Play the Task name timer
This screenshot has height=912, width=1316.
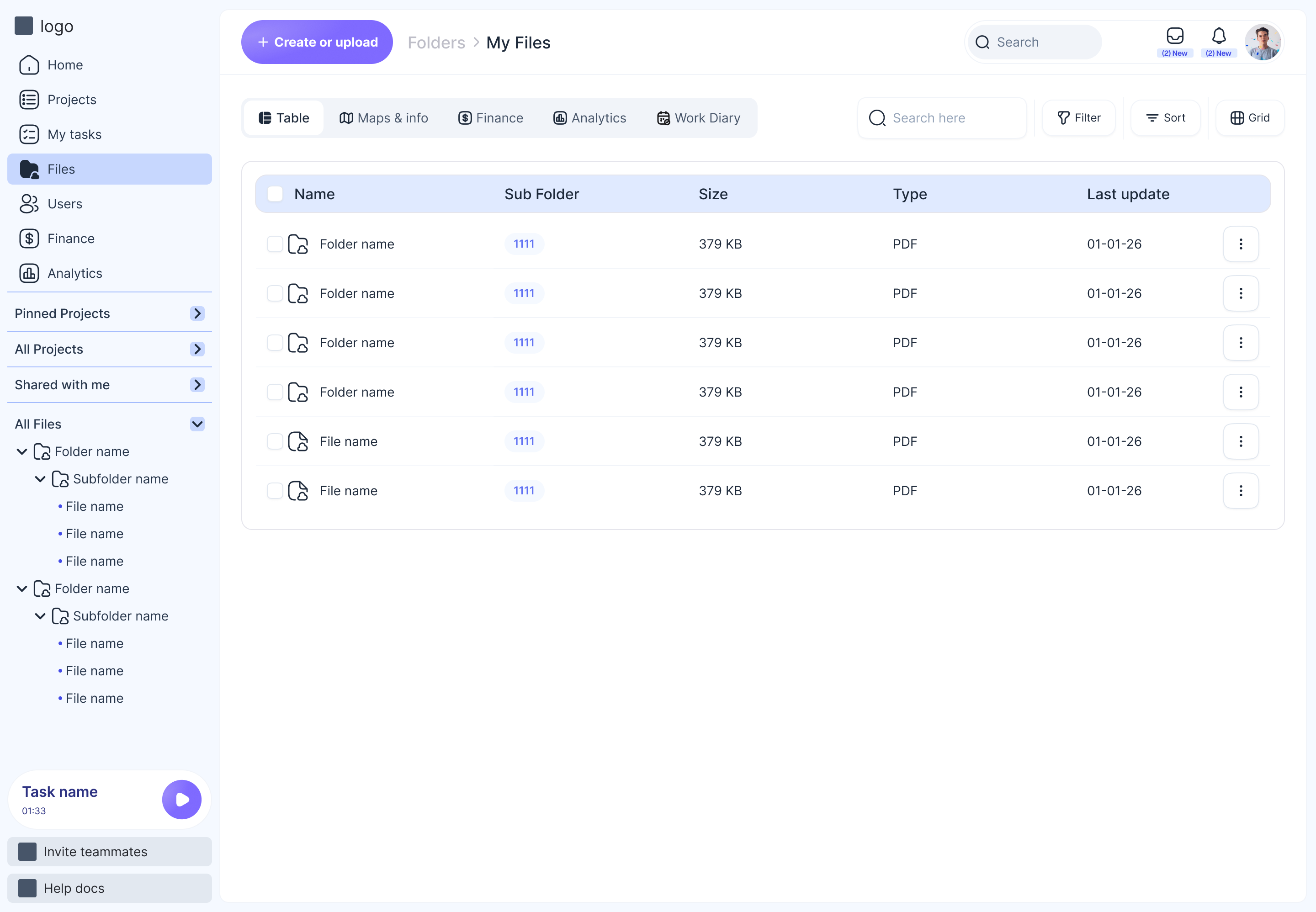[182, 800]
